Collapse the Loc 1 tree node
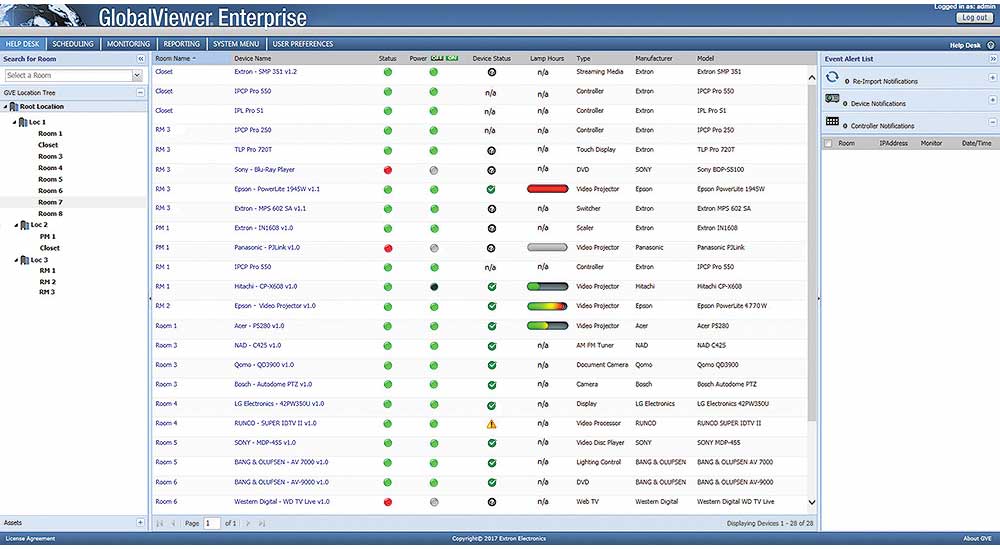Image resolution: width=1000 pixels, height=549 pixels. click(x=15, y=122)
